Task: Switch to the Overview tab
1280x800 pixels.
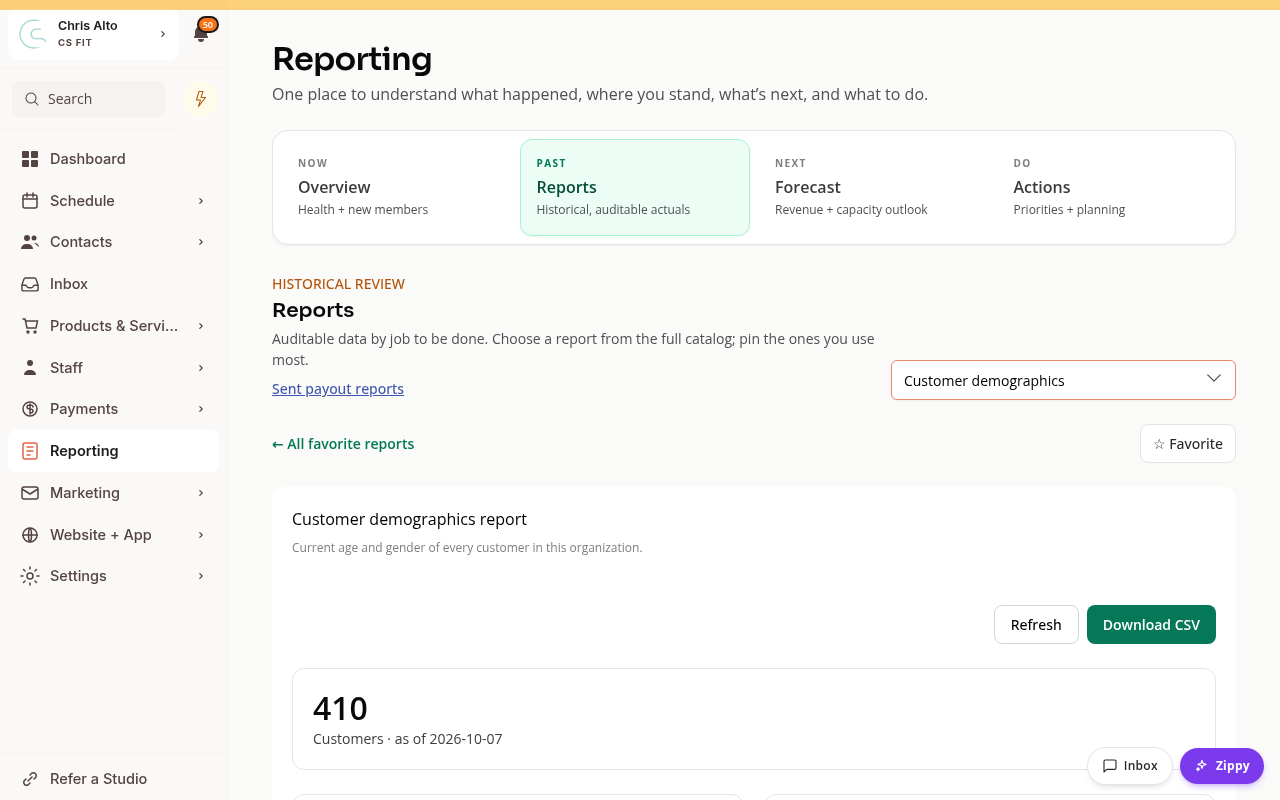Action: pyautogui.click(x=396, y=187)
